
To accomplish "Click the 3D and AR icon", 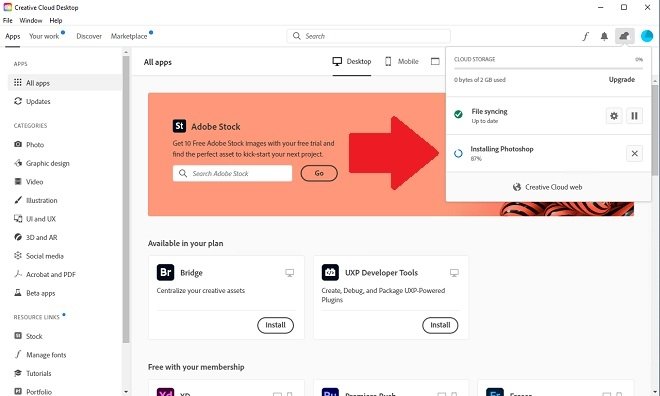I will 18,237.
